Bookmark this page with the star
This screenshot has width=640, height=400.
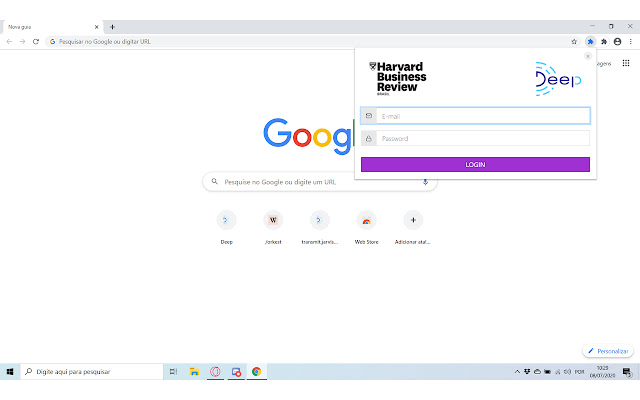pos(574,42)
